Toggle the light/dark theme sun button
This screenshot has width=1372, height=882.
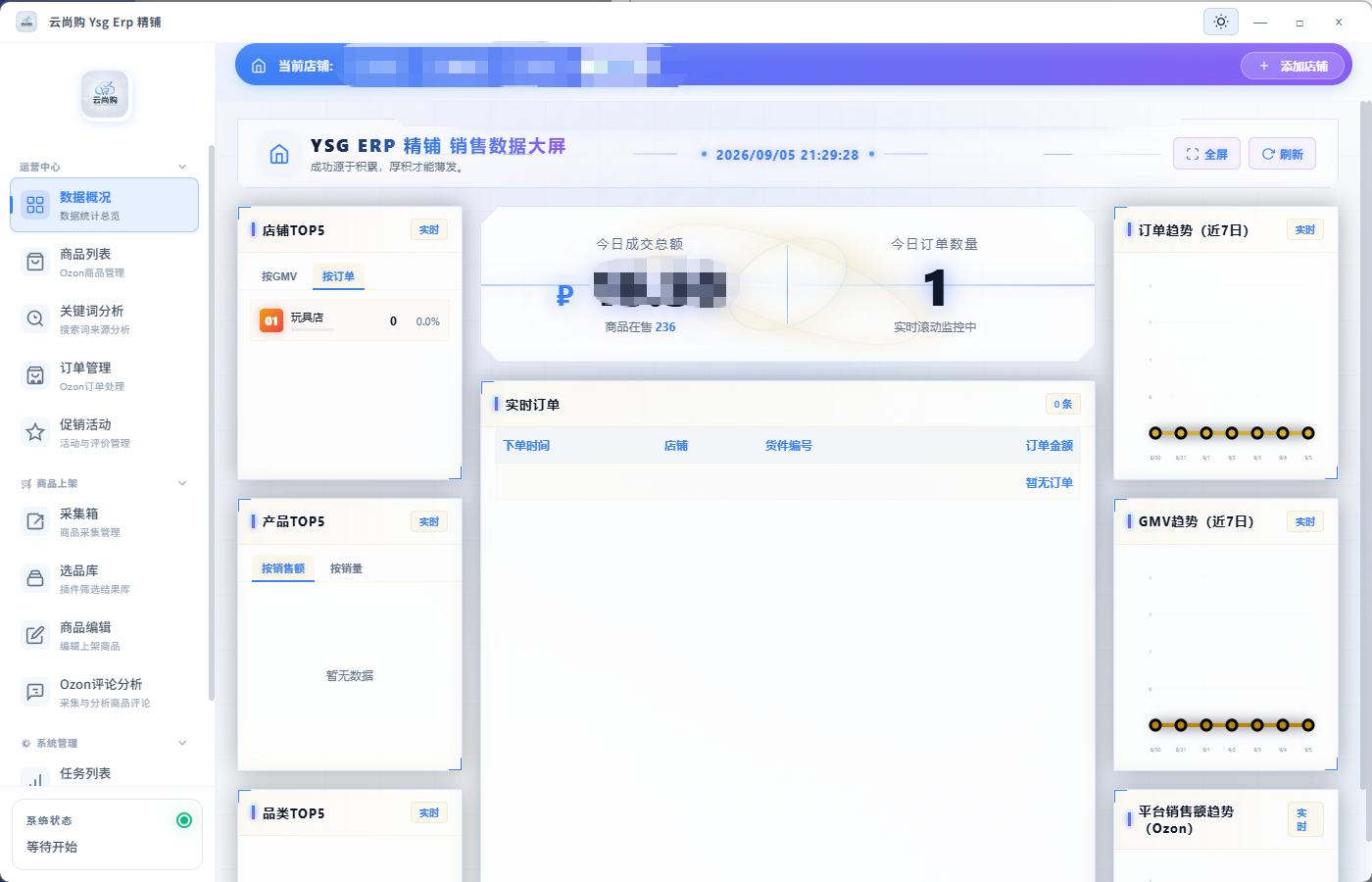pos(1221,22)
